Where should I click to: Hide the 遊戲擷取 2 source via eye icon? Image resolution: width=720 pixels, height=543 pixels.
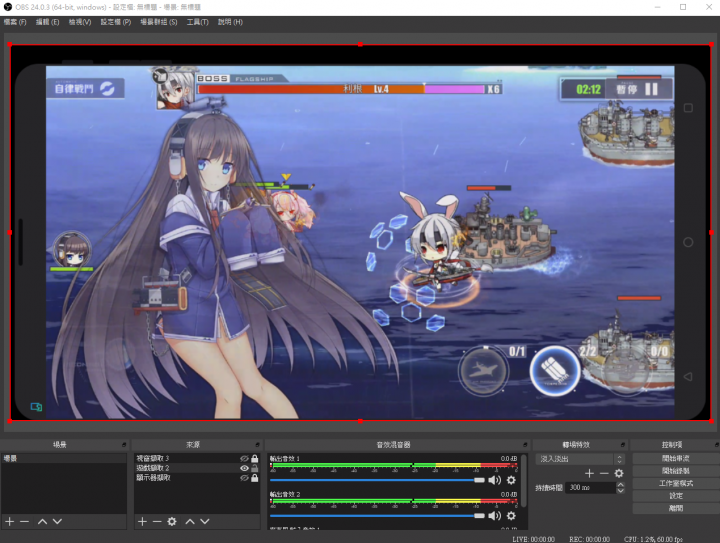[x=244, y=468]
